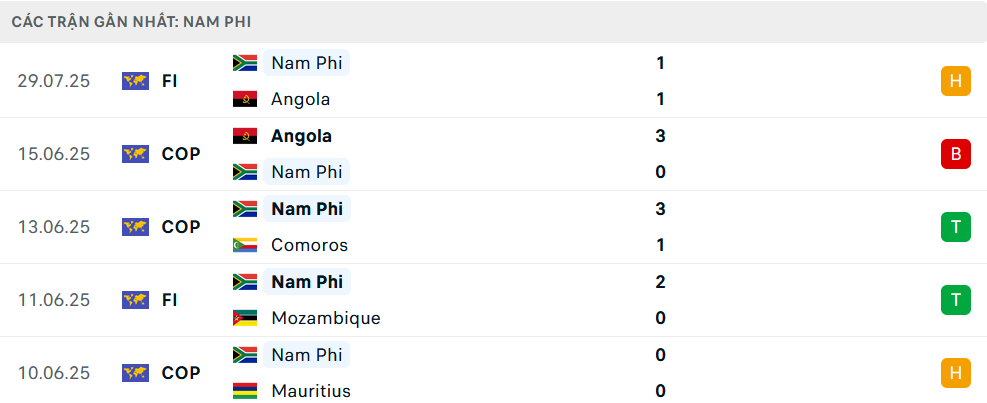Image resolution: width=987 pixels, height=403 pixels.
Task: Open the Mozambique team link
Action: [326, 318]
